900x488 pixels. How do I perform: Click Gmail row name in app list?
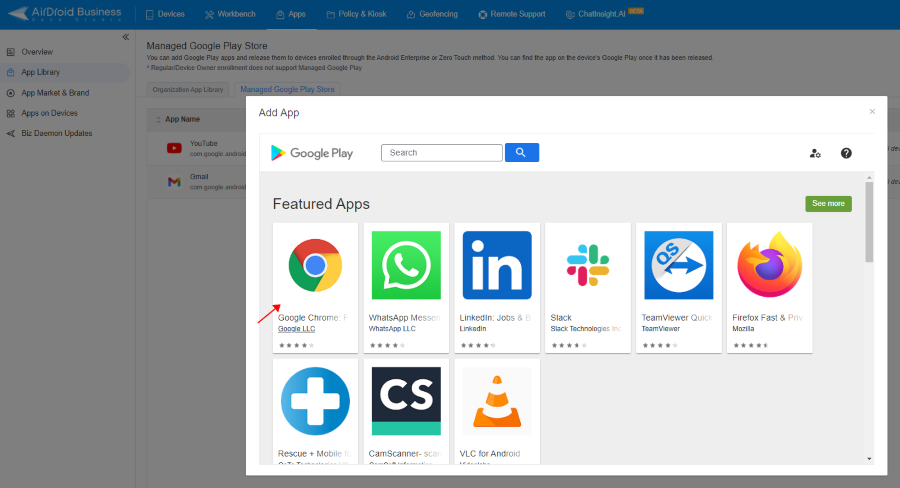coord(199,177)
